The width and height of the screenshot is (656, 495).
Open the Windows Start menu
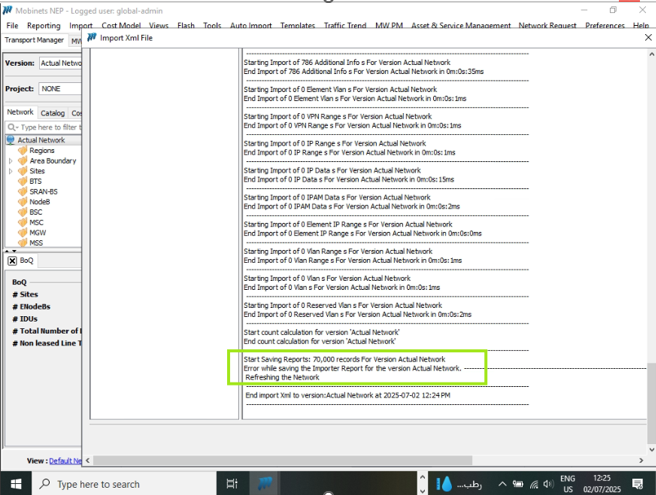(17, 484)
